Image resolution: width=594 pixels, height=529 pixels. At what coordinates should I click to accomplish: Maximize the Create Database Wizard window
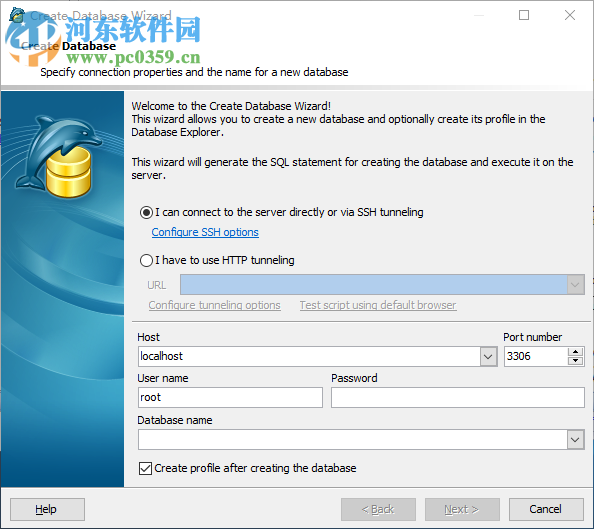524,15
